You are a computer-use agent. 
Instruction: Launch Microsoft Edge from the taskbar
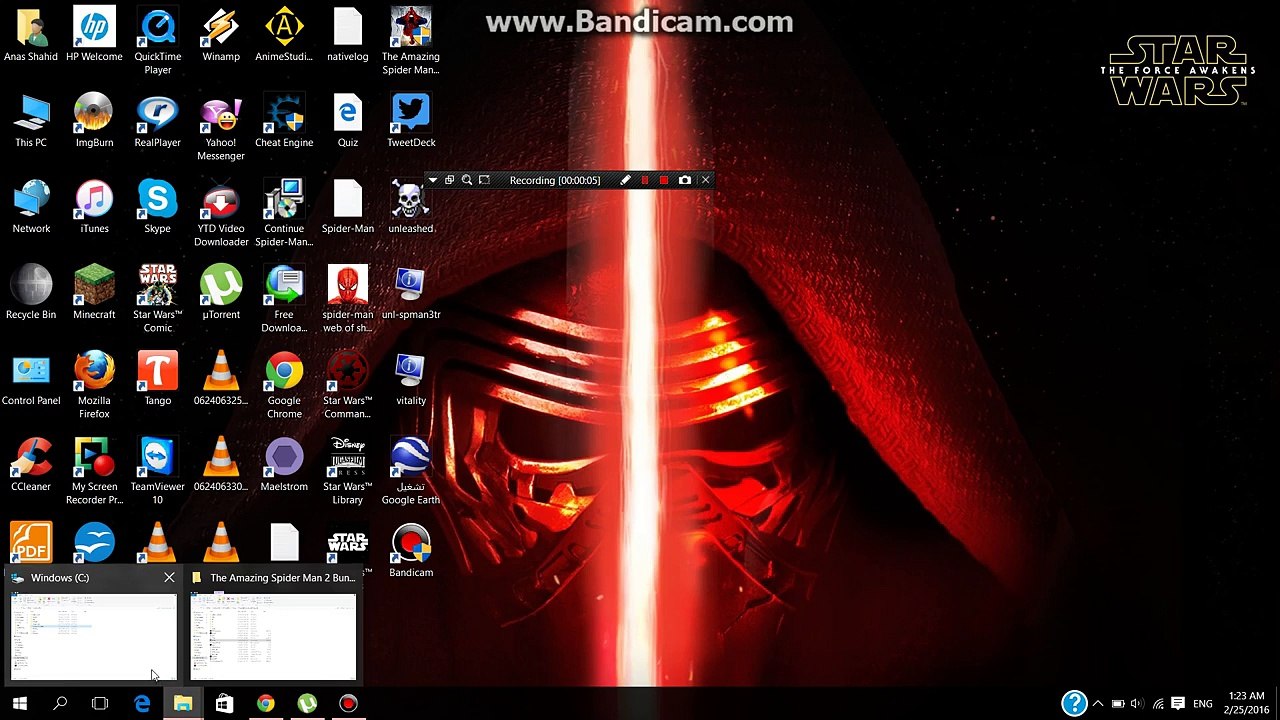click(142, 704)
